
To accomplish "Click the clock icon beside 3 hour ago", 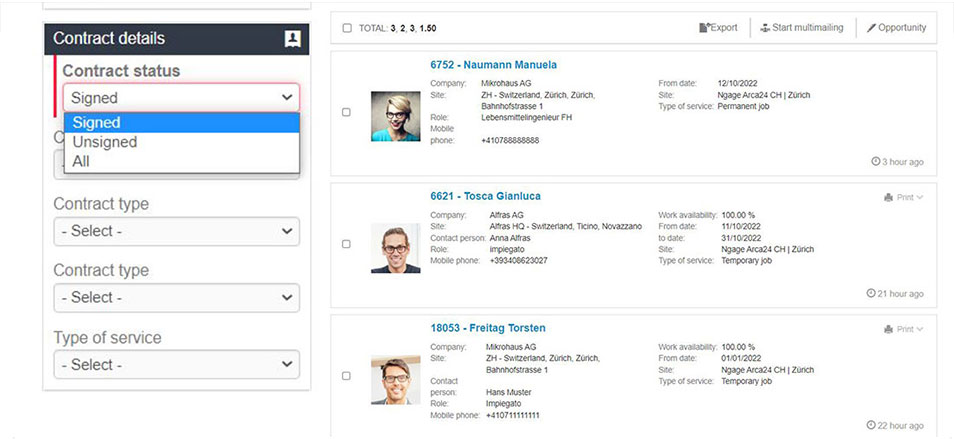I will (876, 162).
